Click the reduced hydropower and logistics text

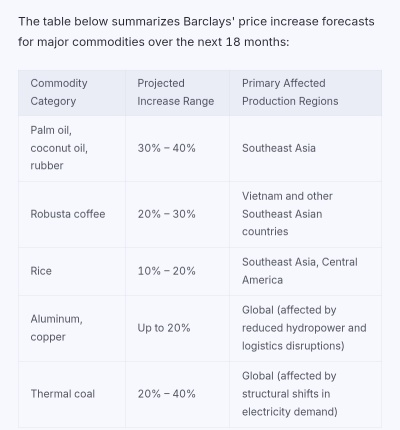[x=304, y=337]
